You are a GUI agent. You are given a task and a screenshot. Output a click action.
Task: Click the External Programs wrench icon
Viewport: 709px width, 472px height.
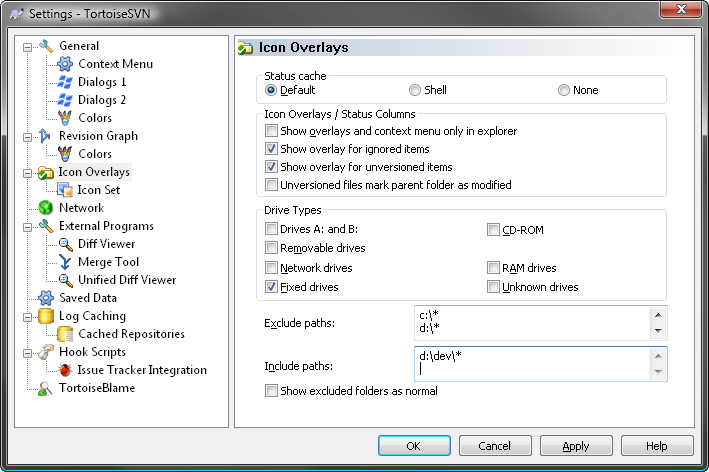(x=46, y=226)
